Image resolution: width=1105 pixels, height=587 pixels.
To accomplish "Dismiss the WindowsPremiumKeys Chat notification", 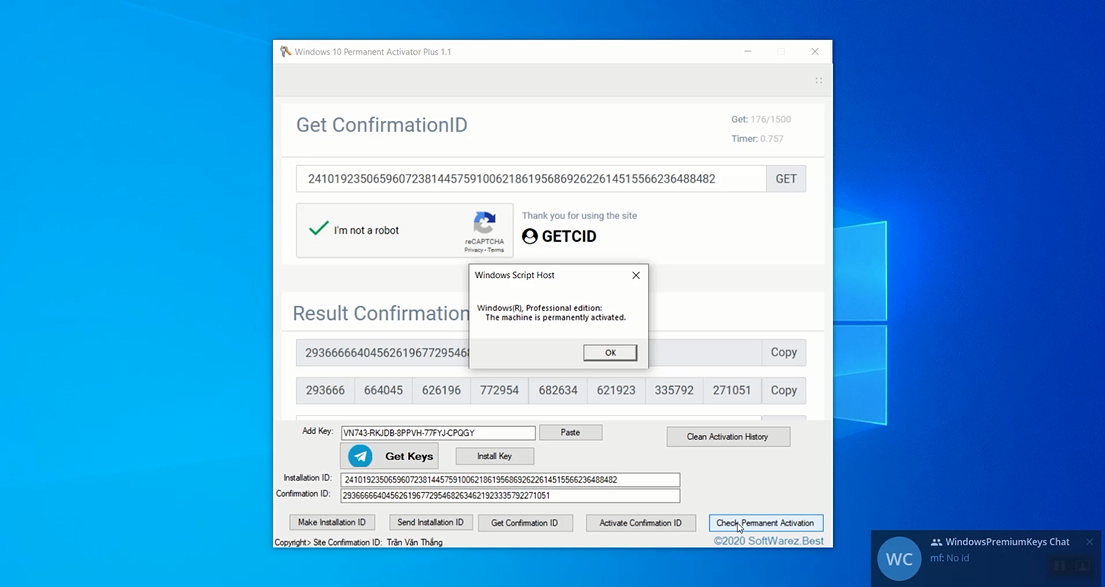I will click(1089, 542).
